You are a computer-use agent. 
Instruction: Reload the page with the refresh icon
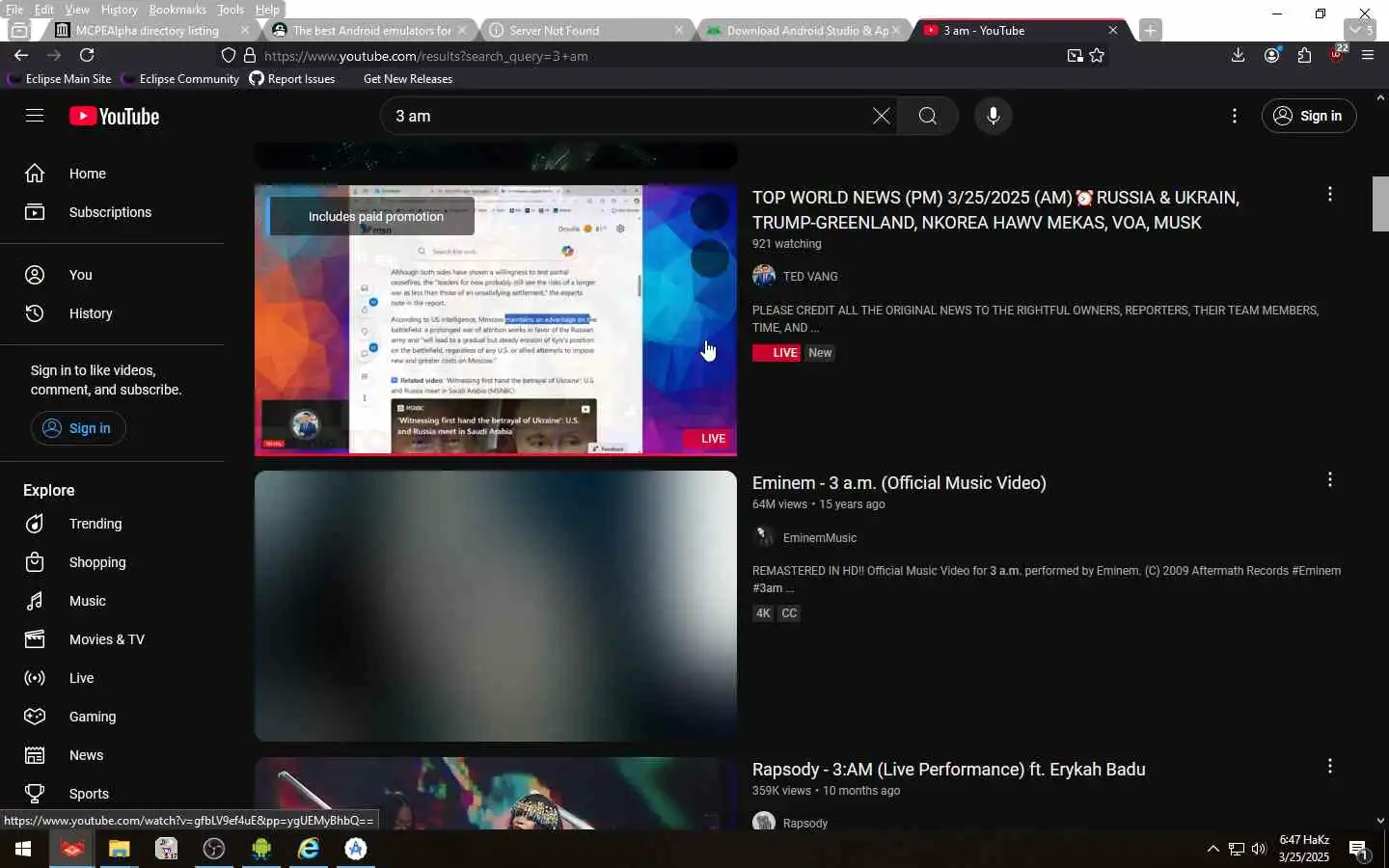(x=87, y=55)
